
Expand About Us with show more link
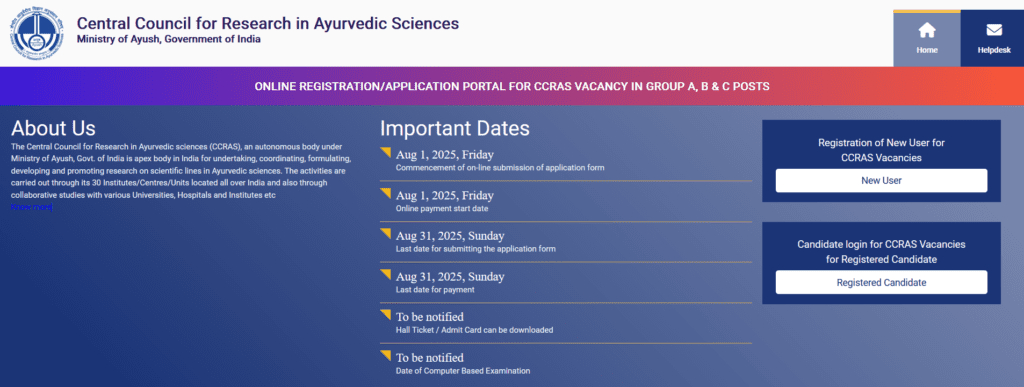coord(31,207)
